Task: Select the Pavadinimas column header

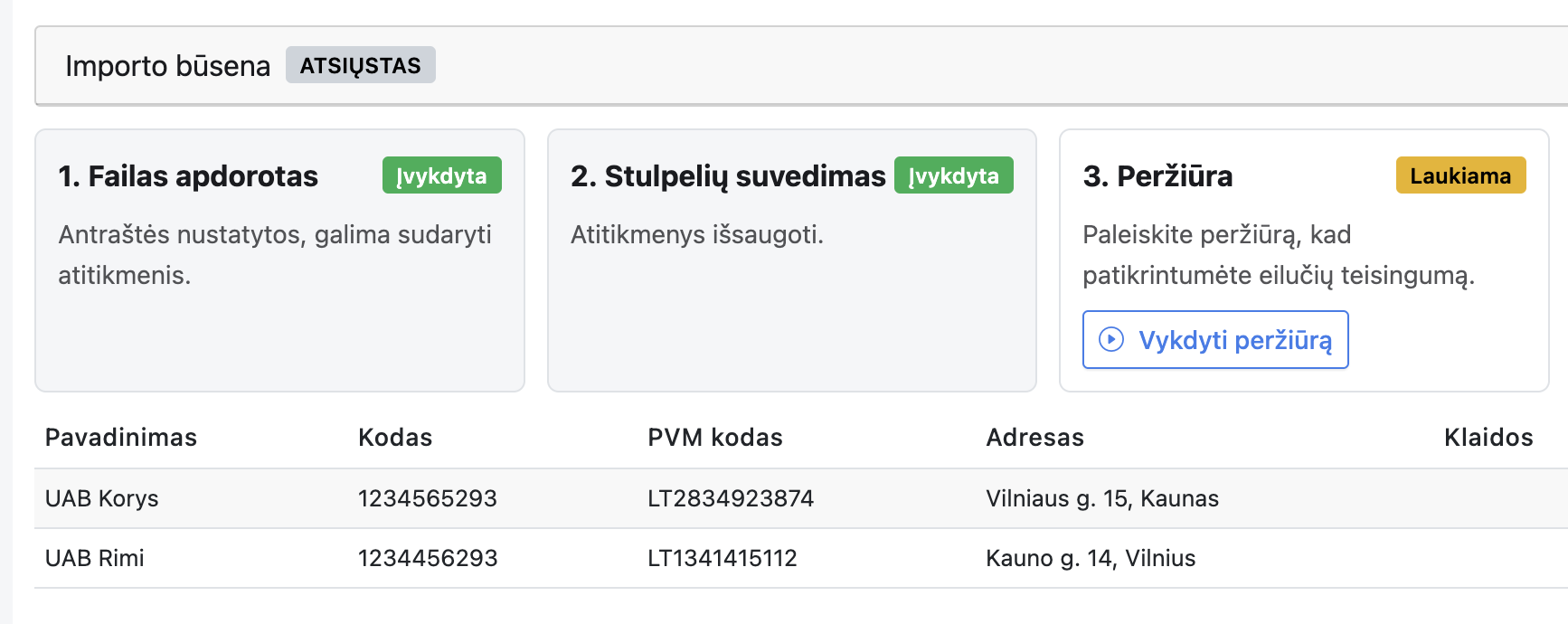Action: click(x=121, y=438)
